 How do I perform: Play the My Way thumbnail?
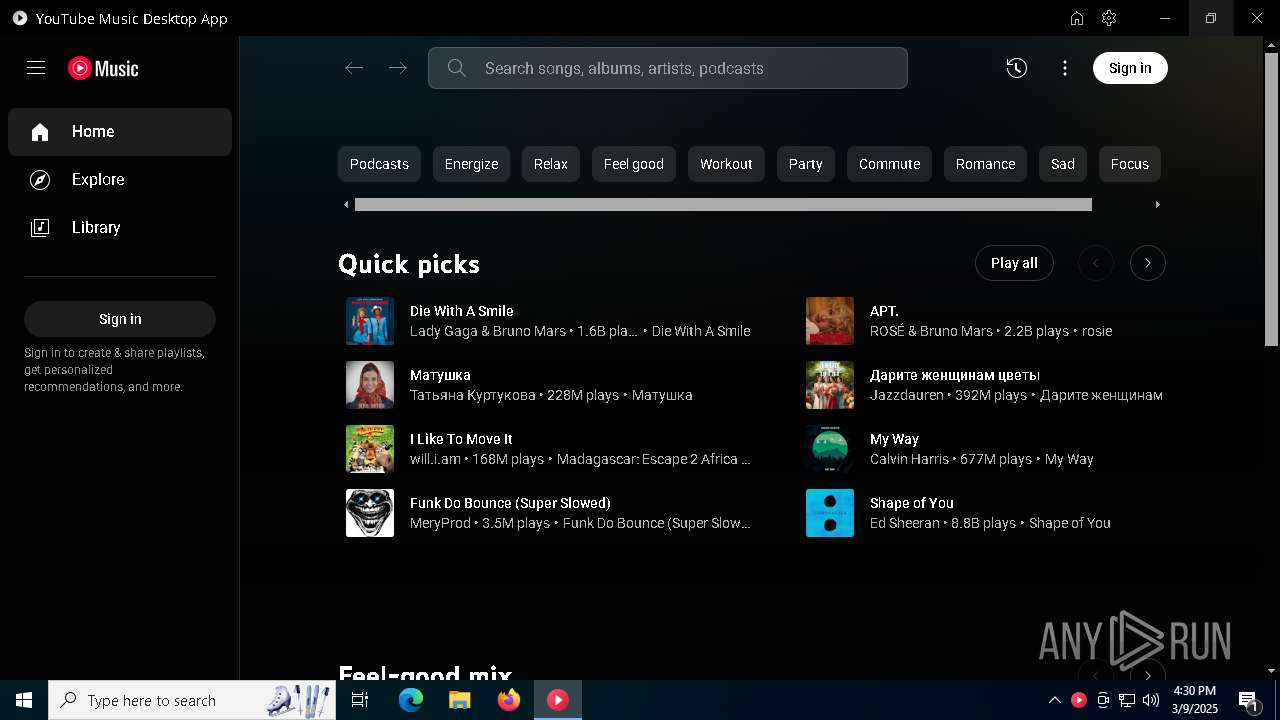point(830,449)
